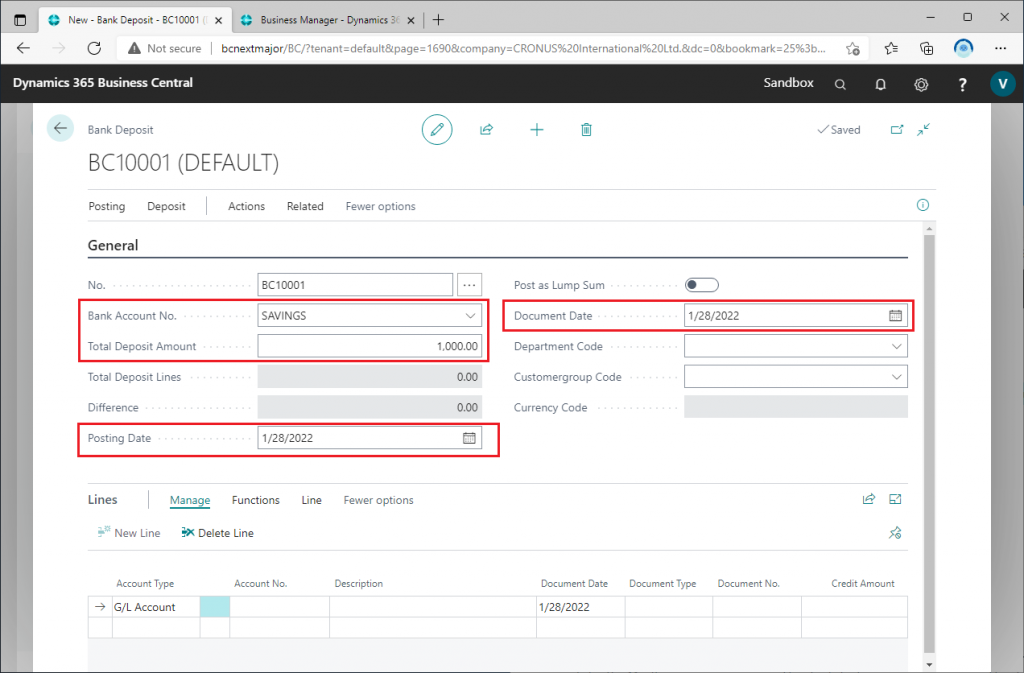This screenshot has width=1024, height=673.
Task: Open browser profile icon
Action: click(x=963, y=48)
